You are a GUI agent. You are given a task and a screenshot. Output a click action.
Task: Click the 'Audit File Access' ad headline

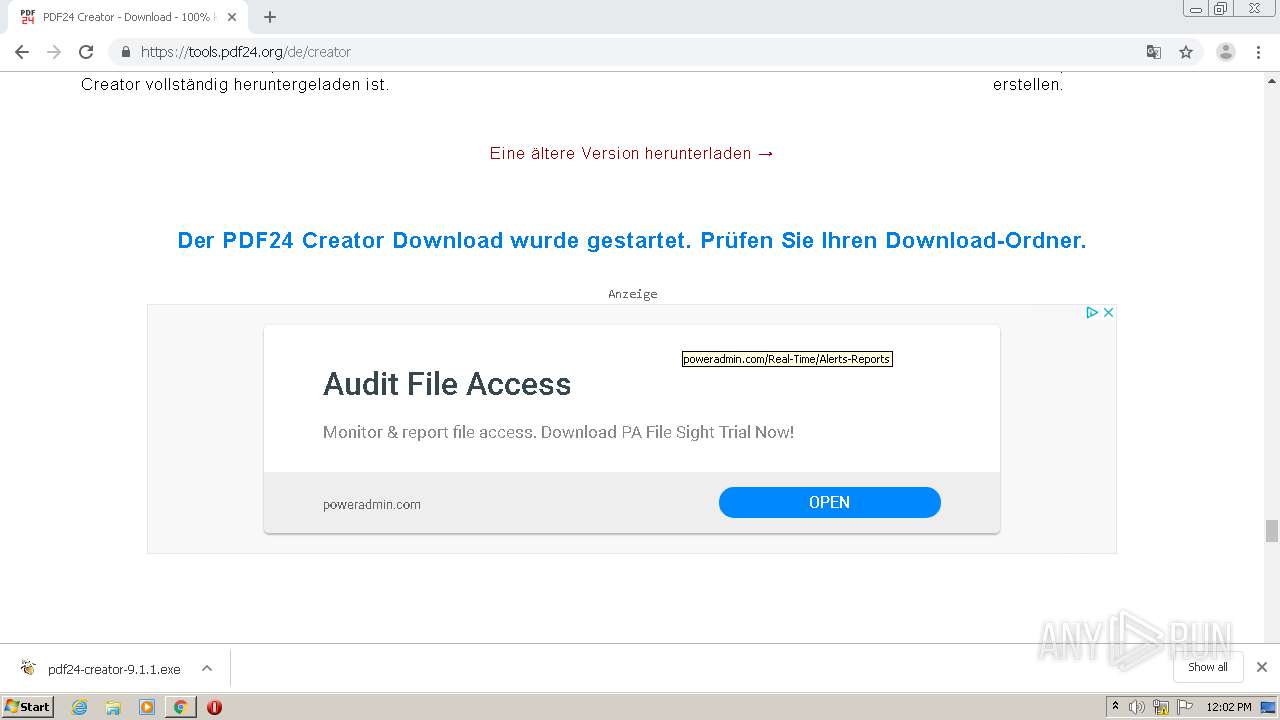pyautogui.click(x=447, y=384)
